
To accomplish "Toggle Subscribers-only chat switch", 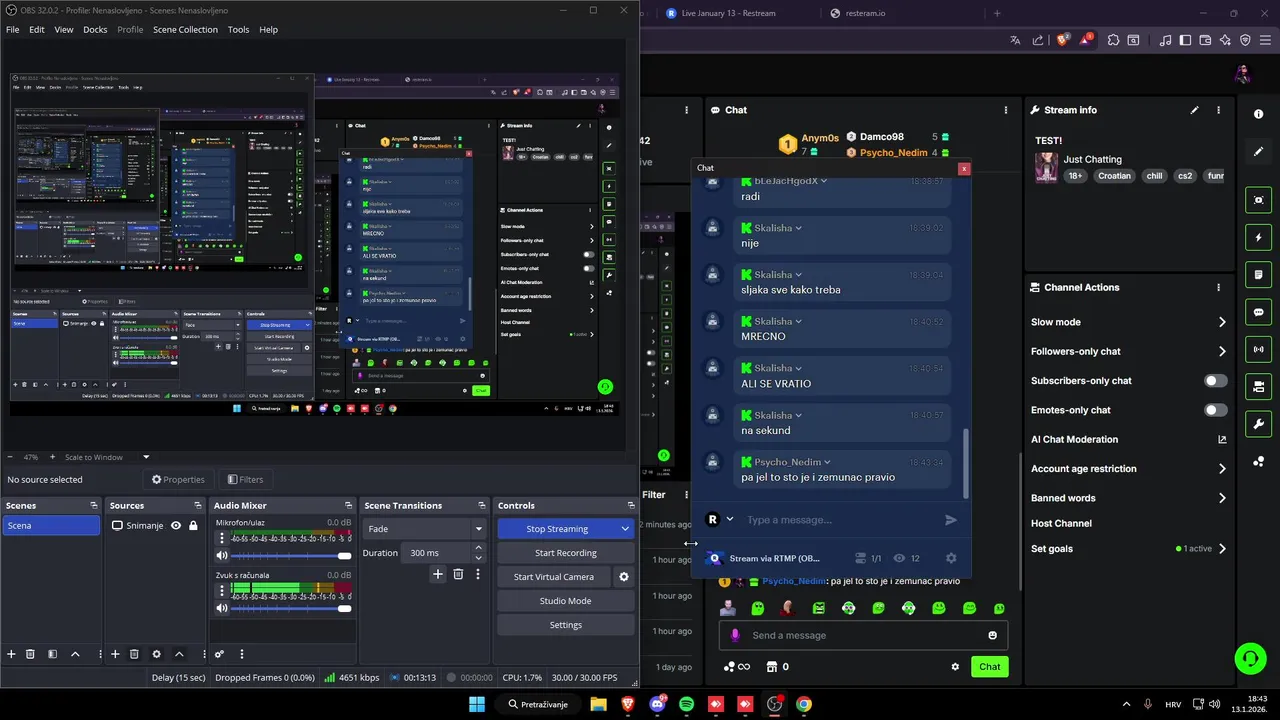I will (1215, 381).
